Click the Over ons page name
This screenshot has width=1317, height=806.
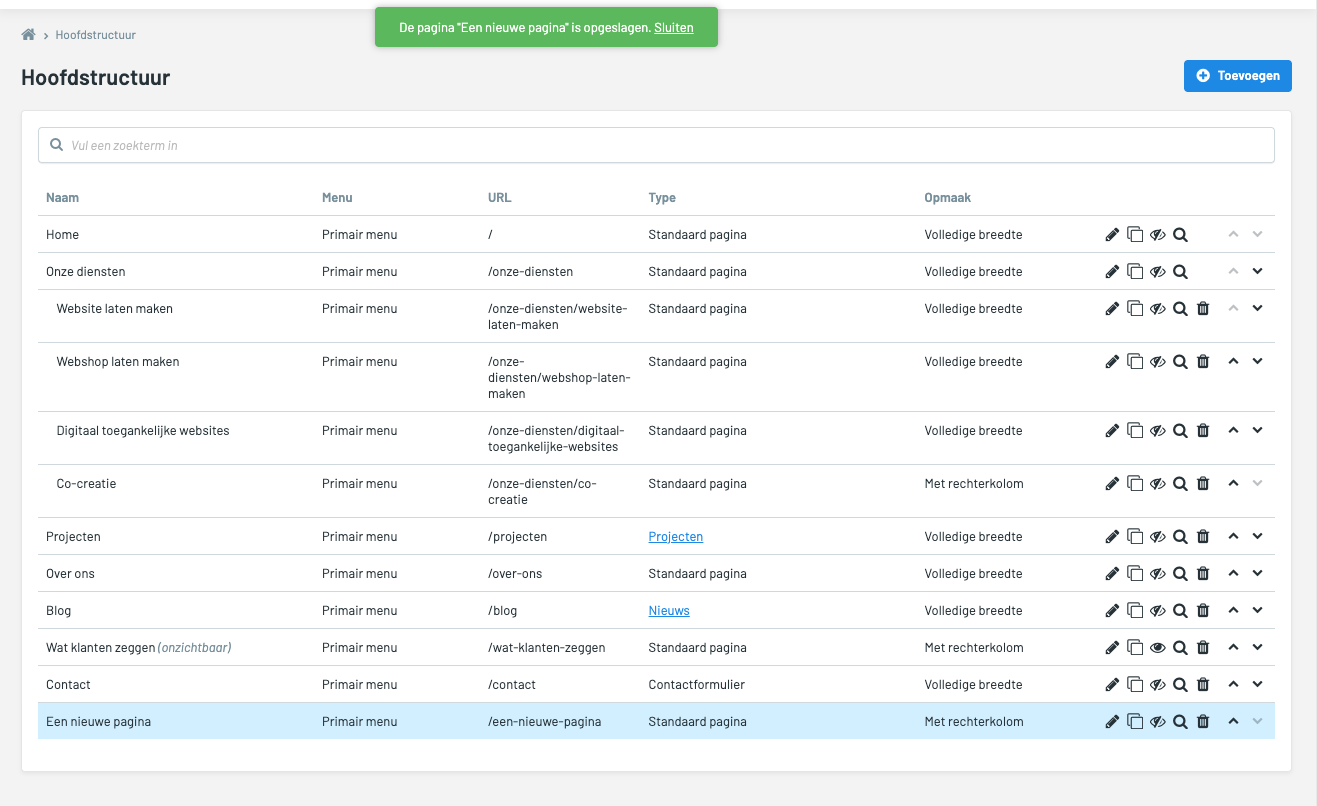[x=70, y=574]
